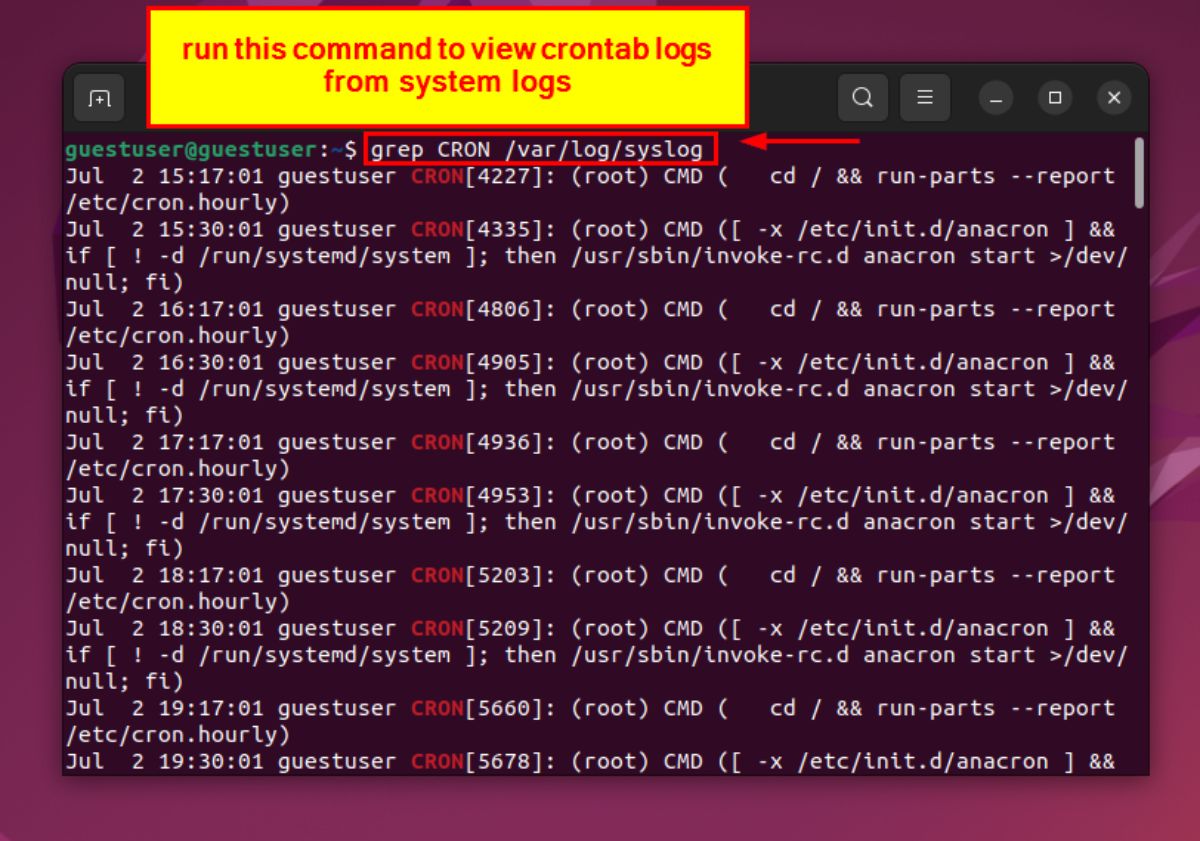Open the terminal hamburger menu
The image size is (1200, 841).
coord(925,97)
